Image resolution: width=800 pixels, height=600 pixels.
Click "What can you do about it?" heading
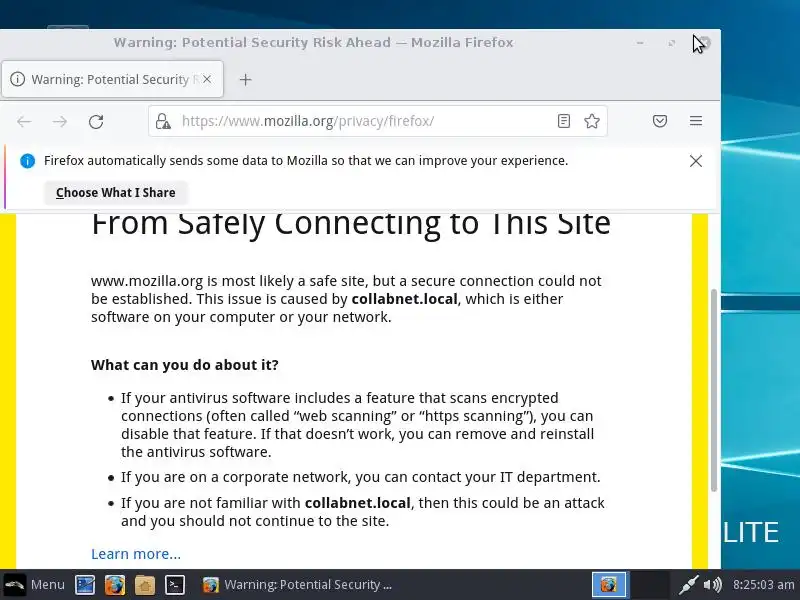pos(185,365)
